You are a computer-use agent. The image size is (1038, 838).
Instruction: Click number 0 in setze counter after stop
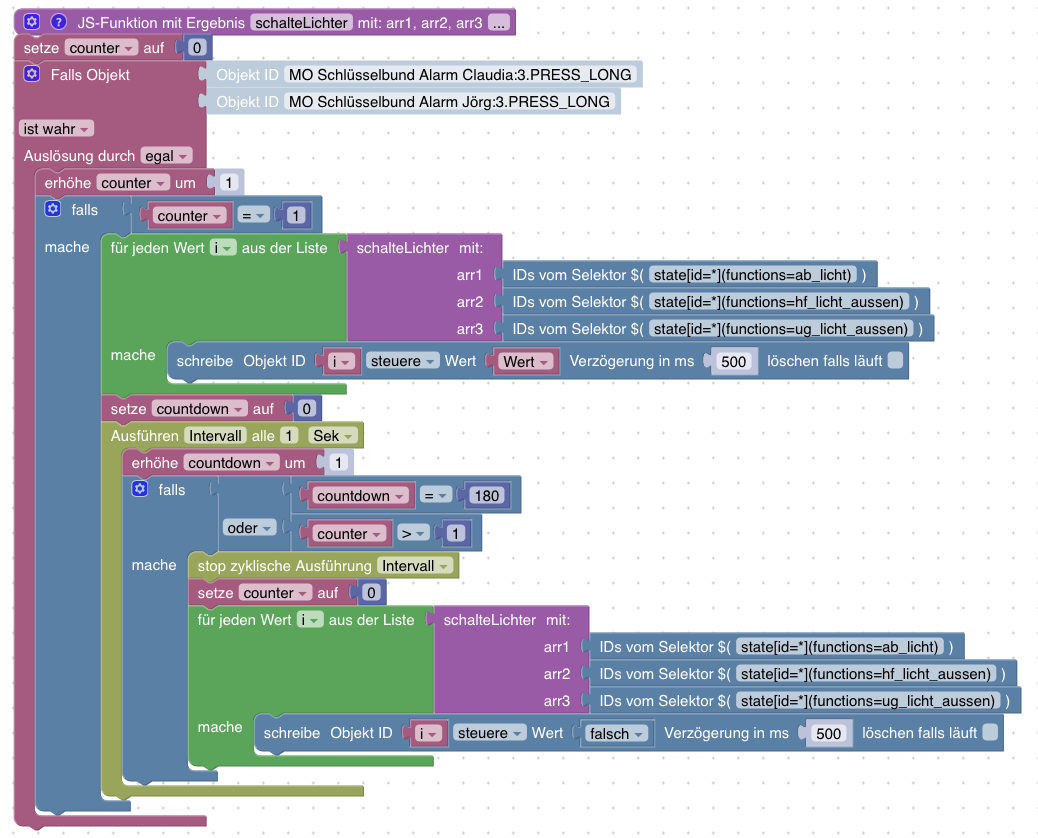pyautogui.click(x=371, y=592)
